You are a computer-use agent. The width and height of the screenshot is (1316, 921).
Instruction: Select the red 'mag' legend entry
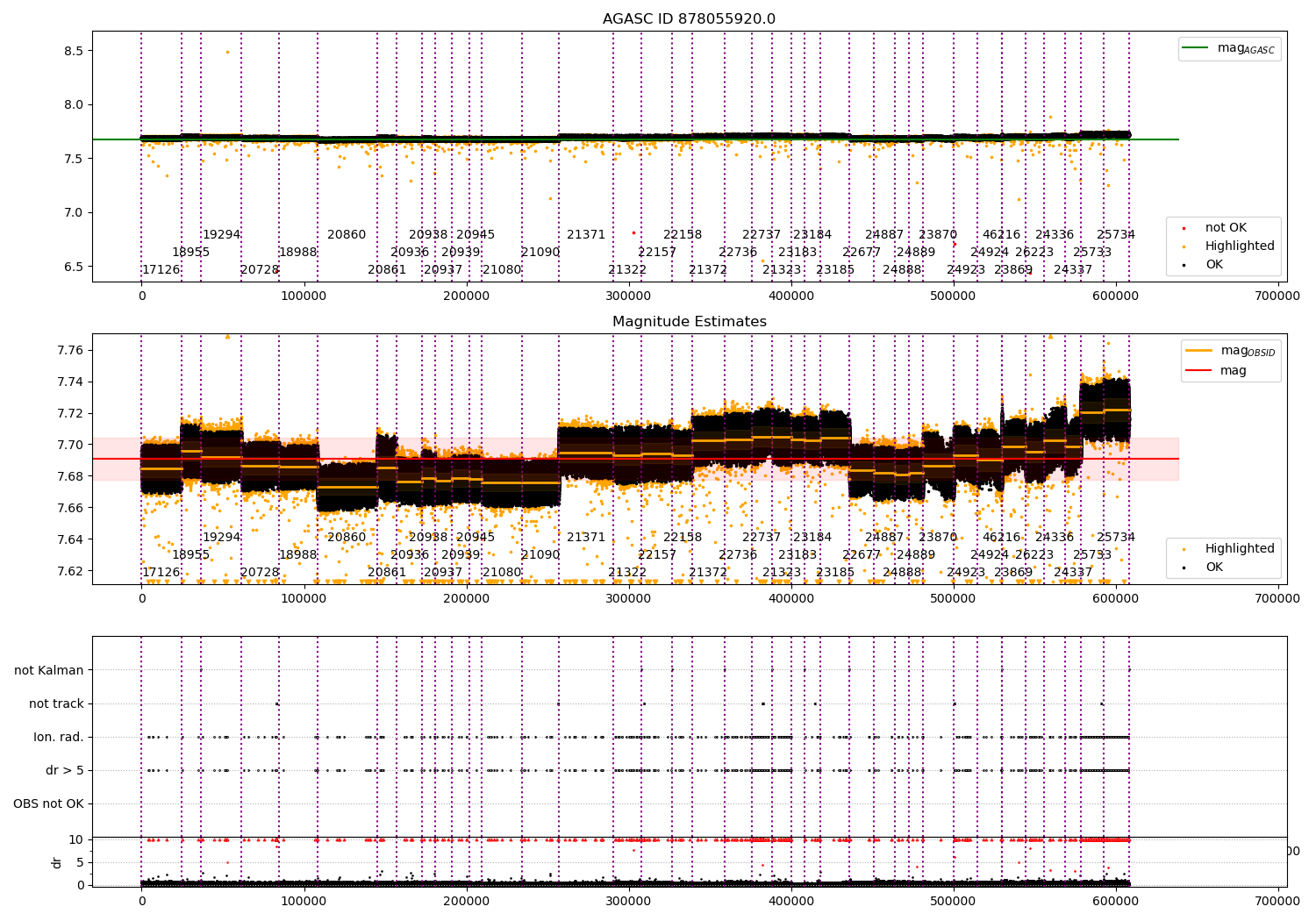pyautogui.click(x=1216, y=370)
